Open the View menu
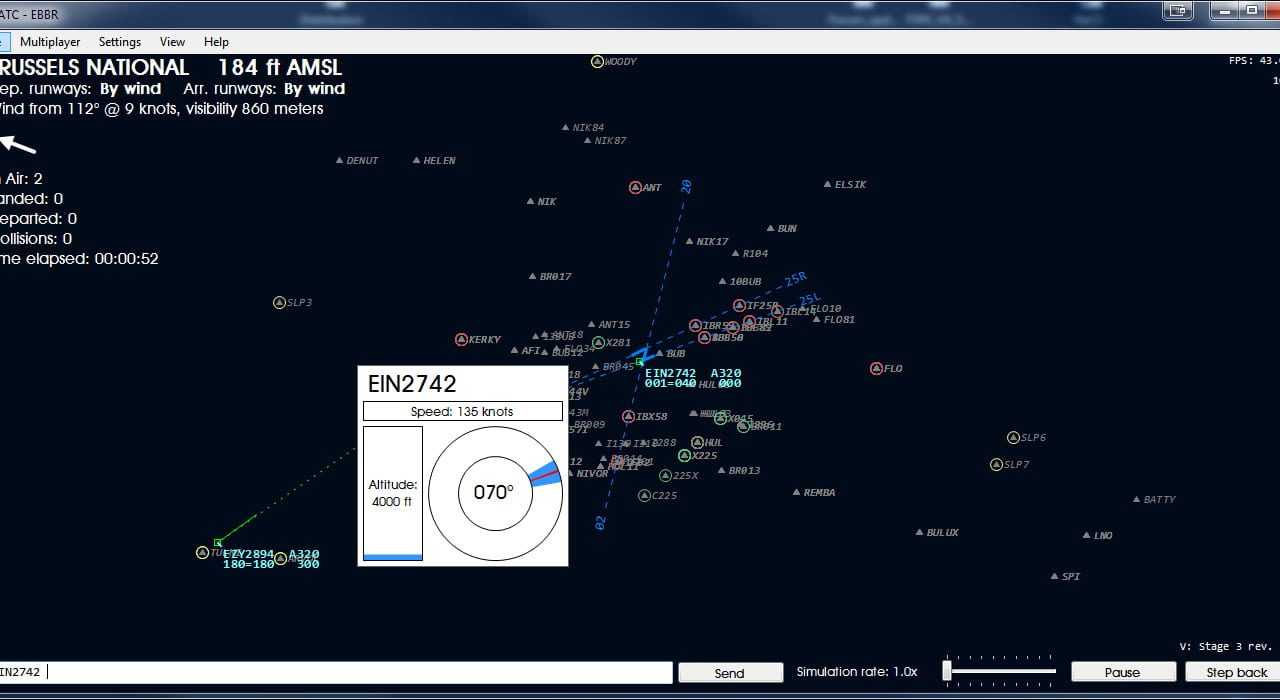This screenshot has width=1280, height=700. [x=172, y=42]
